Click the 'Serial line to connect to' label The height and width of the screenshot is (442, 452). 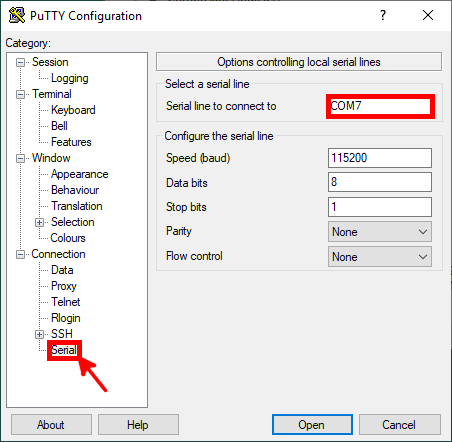pyautogui.click(x=221, y=106)
